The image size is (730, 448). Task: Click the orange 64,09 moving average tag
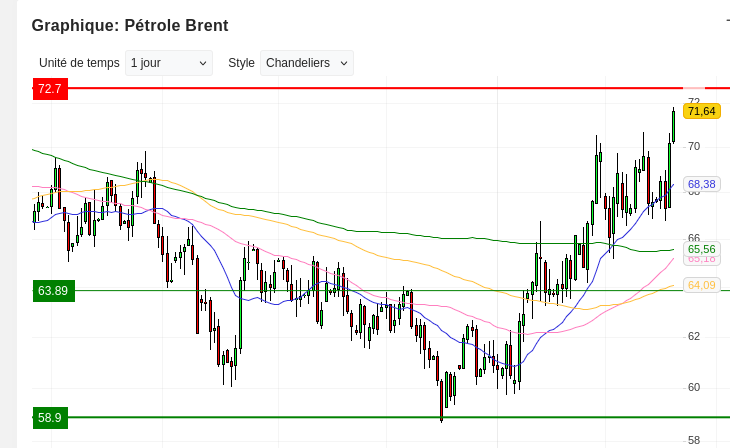tap(702, 285)
